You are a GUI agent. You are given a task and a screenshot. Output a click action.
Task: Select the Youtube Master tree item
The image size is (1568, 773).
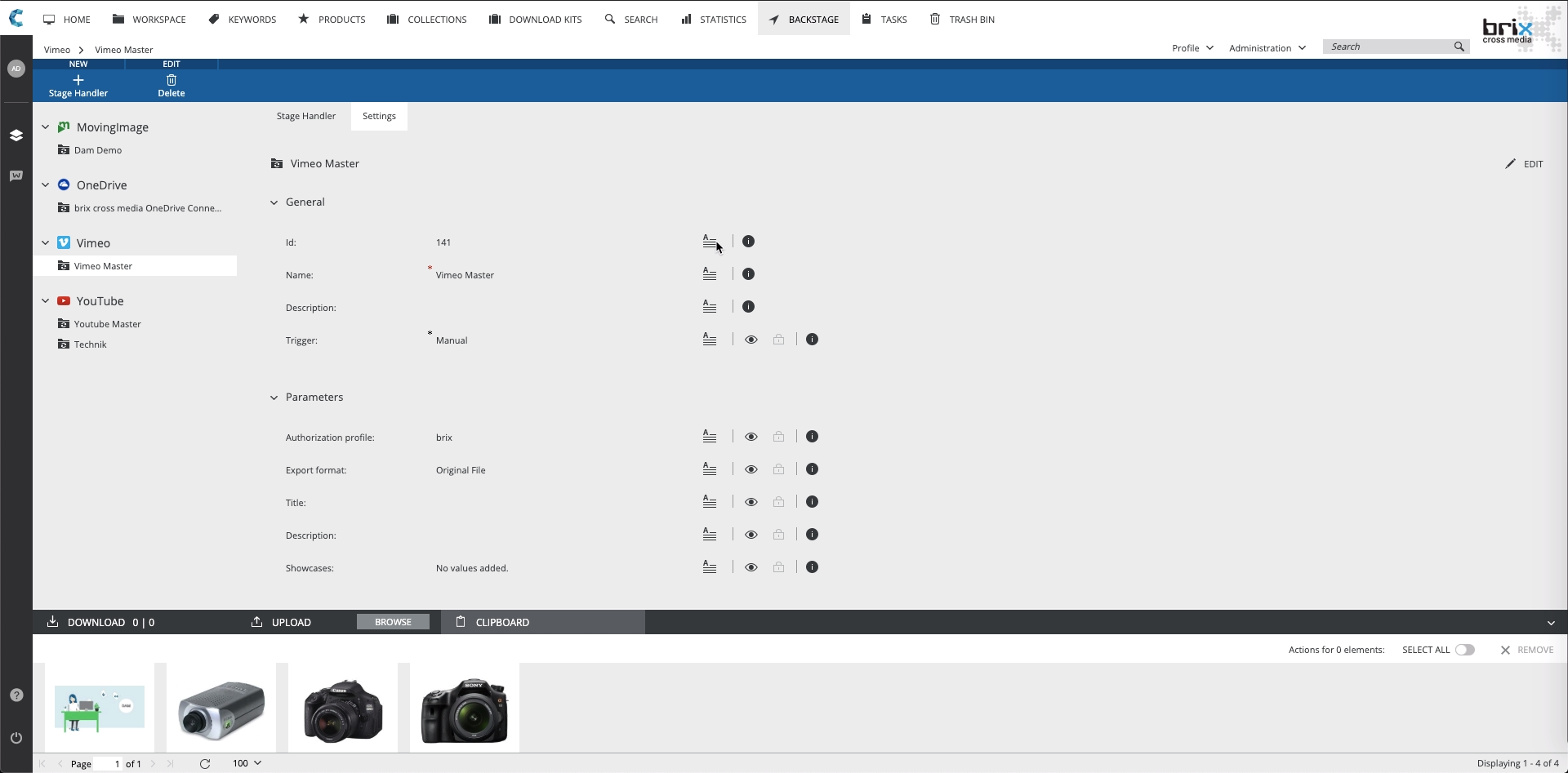tap(107, 324)
